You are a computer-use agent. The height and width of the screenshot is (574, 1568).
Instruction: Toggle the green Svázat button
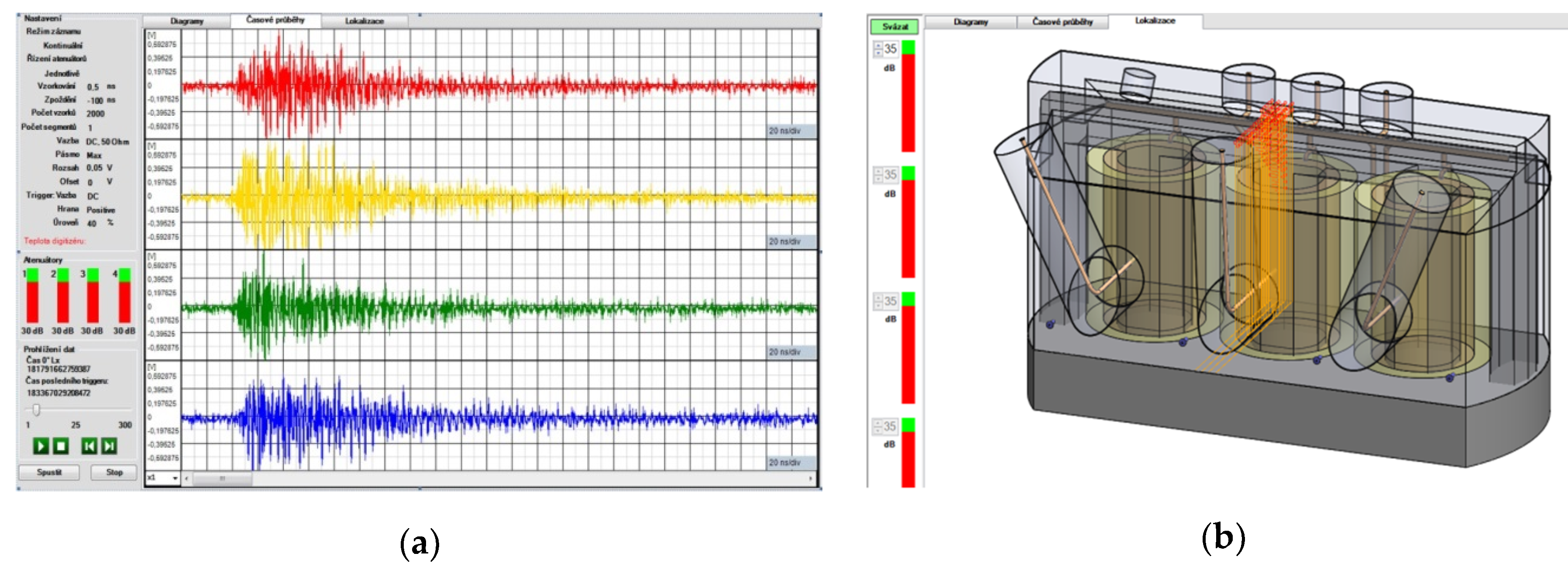point(894,27)
